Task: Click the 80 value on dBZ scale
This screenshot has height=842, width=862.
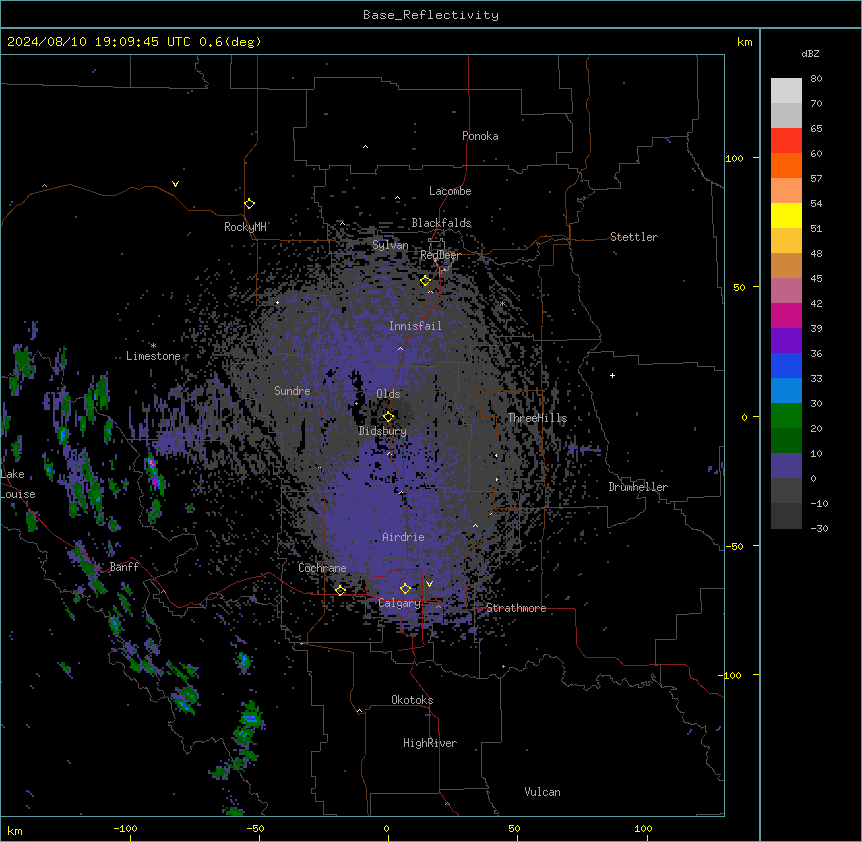Action: coord(816,79)
